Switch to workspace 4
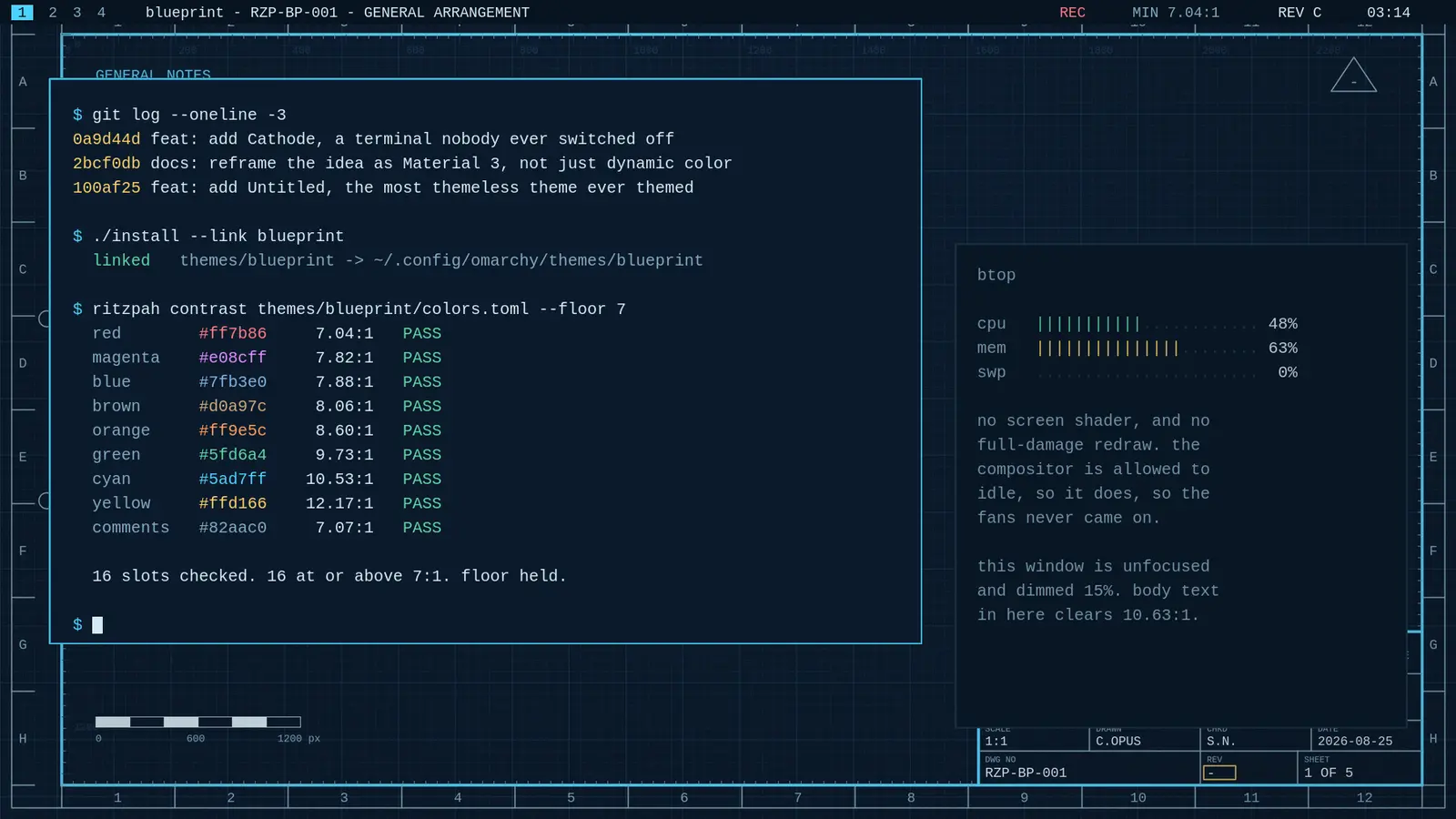Screen dimensions: 1456x819 (x=101, y=13)
